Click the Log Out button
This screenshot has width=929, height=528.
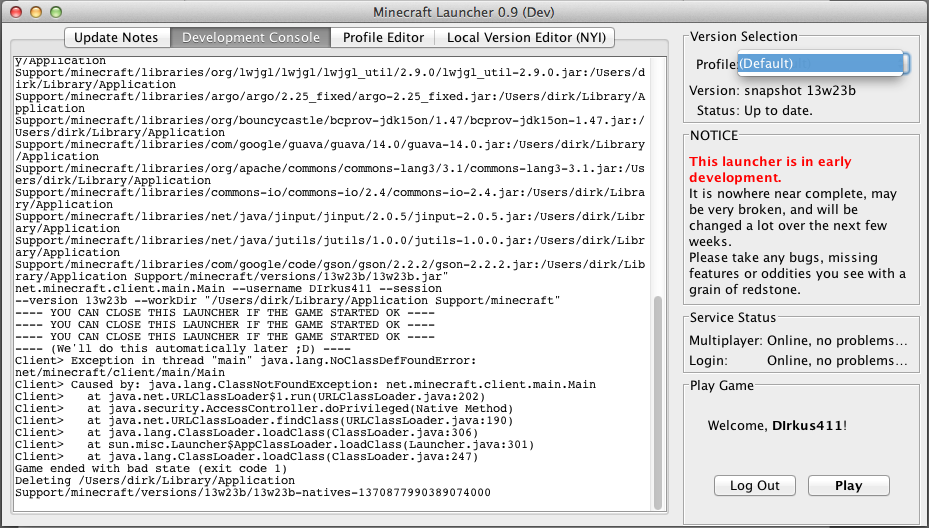[x=755, y=485]
